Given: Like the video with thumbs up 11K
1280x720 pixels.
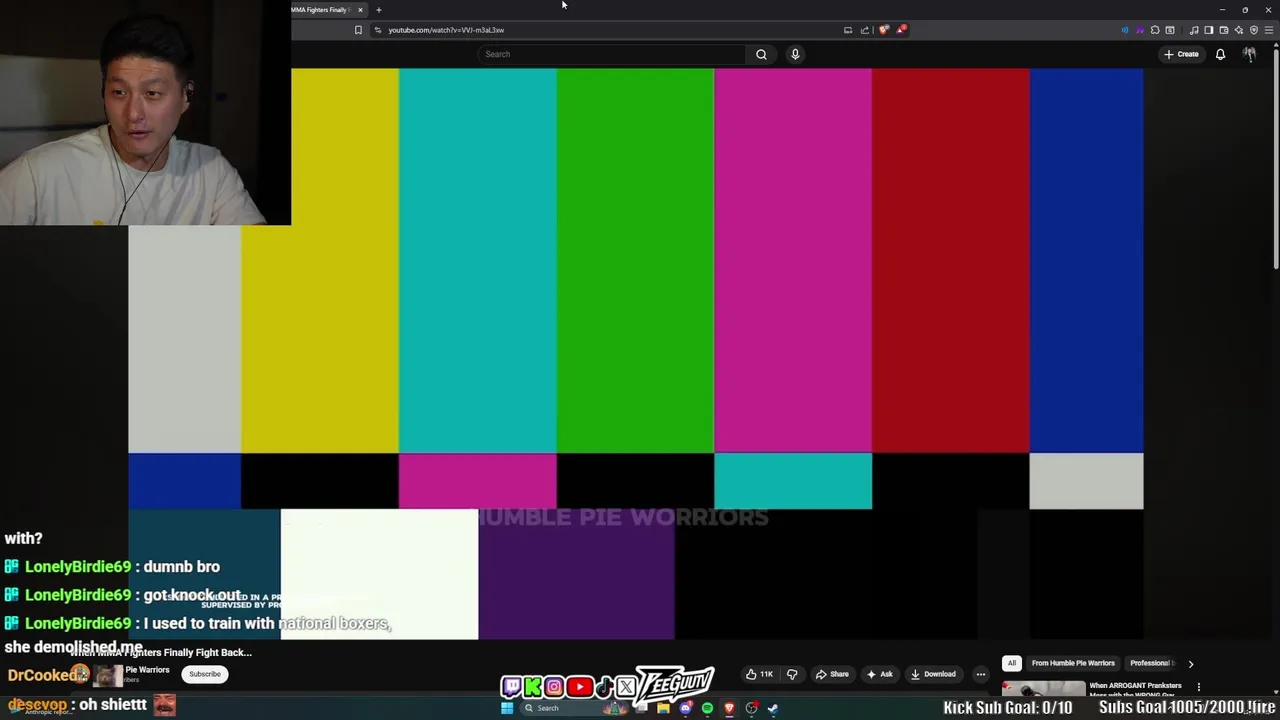Looking at the screenshot, I should tap(760, 674).
